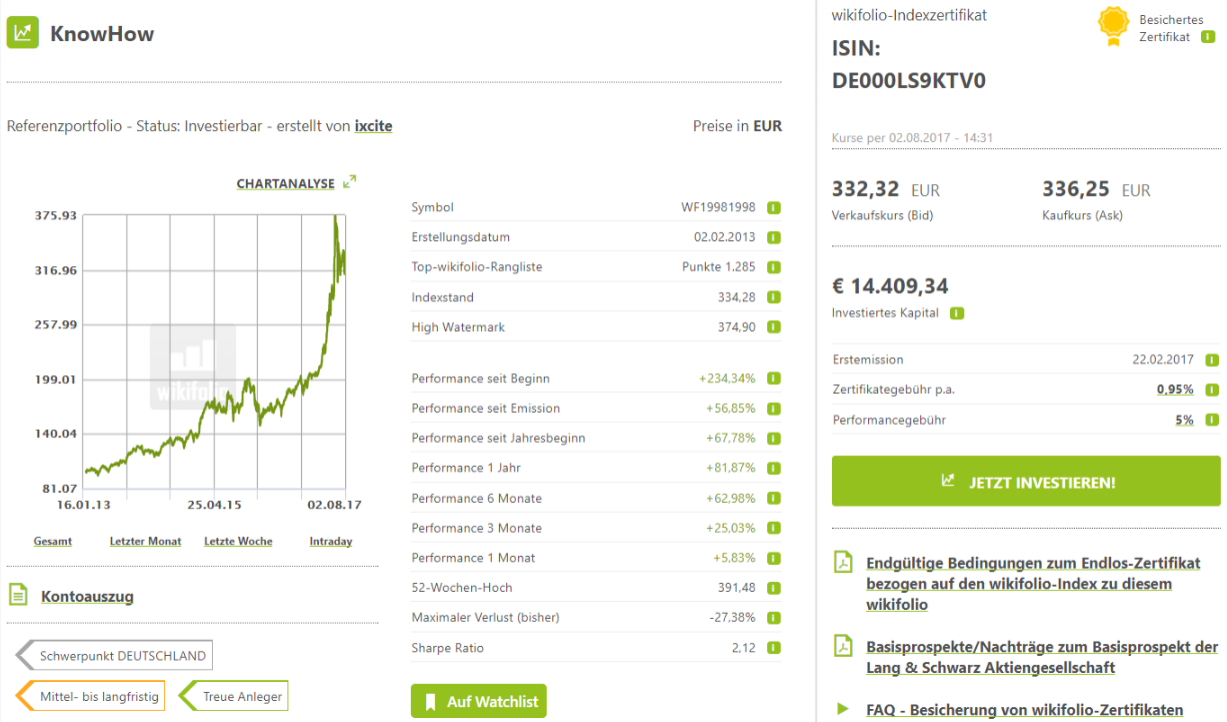Image resolution: width=1227 pixels, height=722 pixels.
Task: Click info icon beside Besichertes Zertifikat
Action: 1208,37
